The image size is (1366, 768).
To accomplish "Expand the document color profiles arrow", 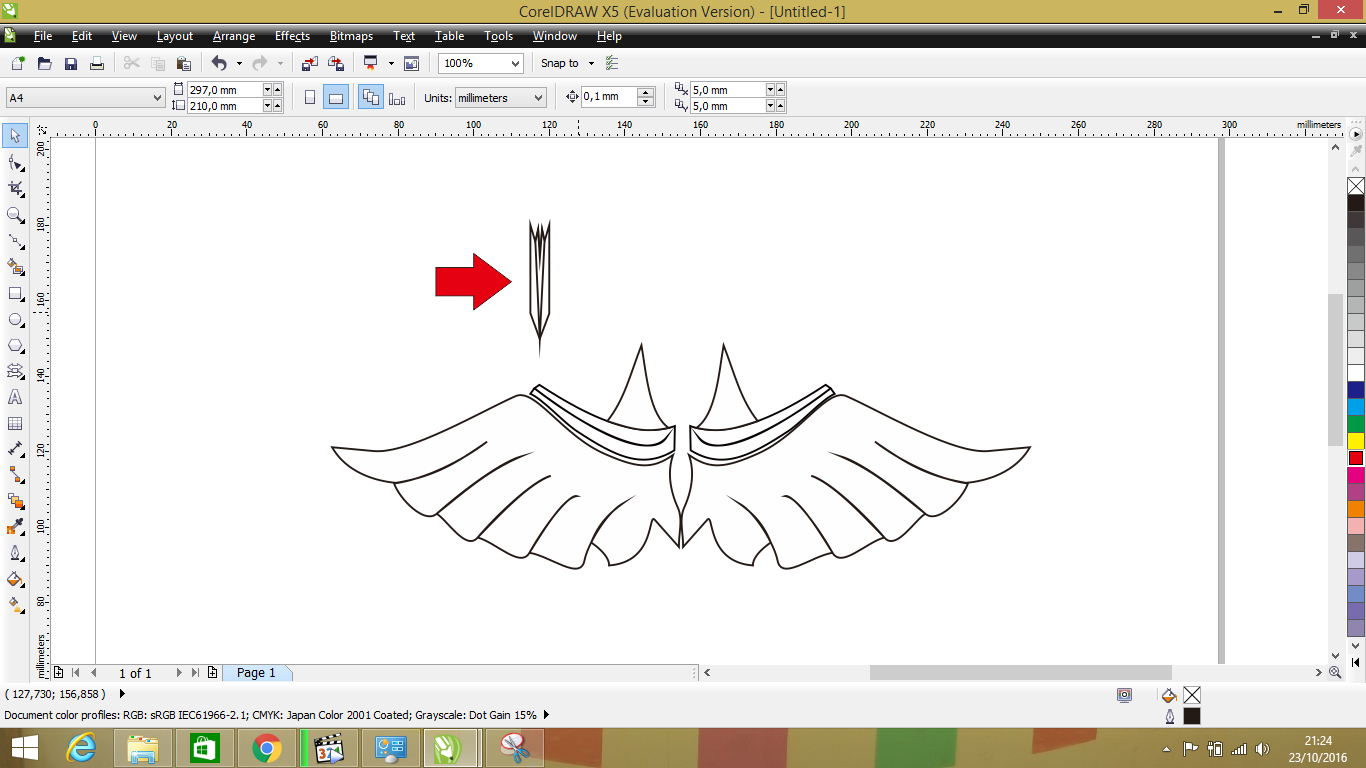I will click(546, 715).
